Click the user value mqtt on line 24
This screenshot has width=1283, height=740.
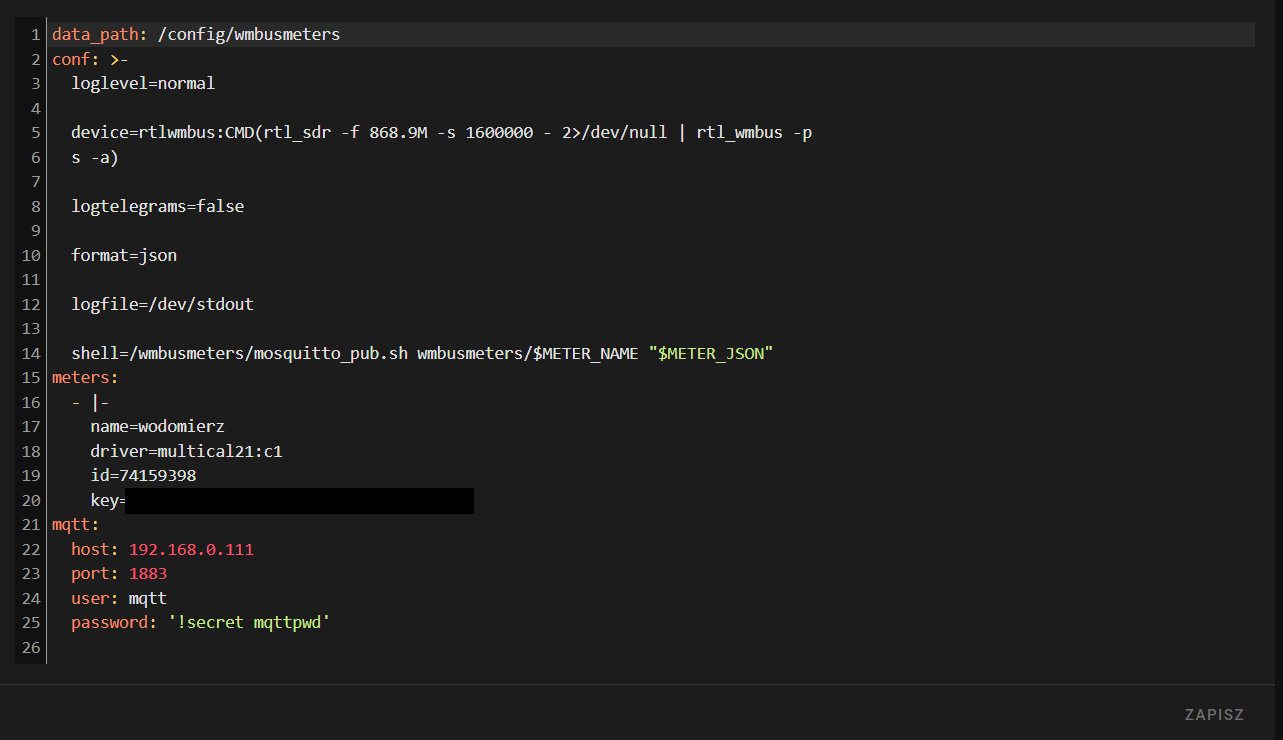coord(148,598)
